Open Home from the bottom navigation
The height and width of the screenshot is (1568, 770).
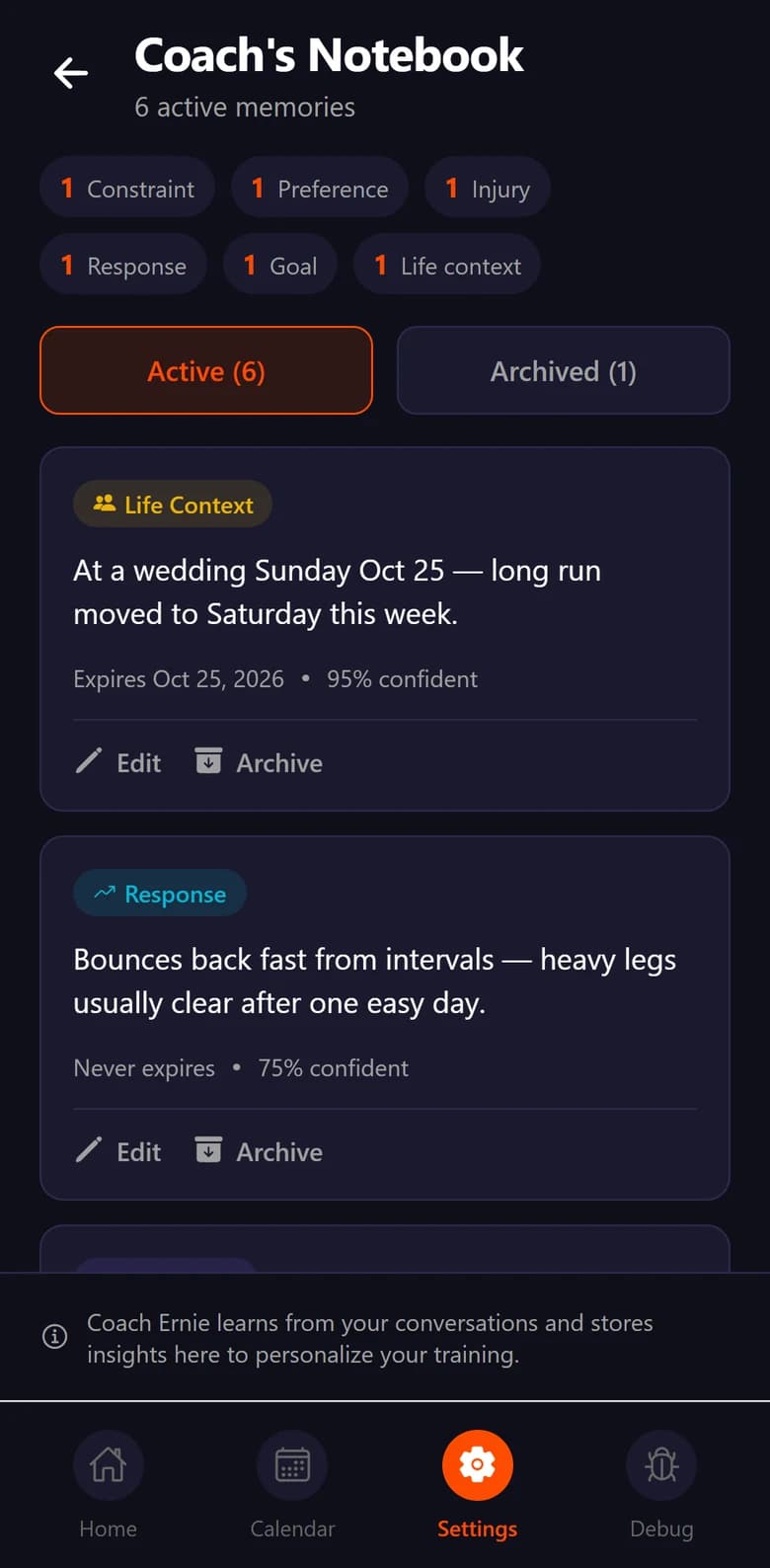(x=108, y=1464)
